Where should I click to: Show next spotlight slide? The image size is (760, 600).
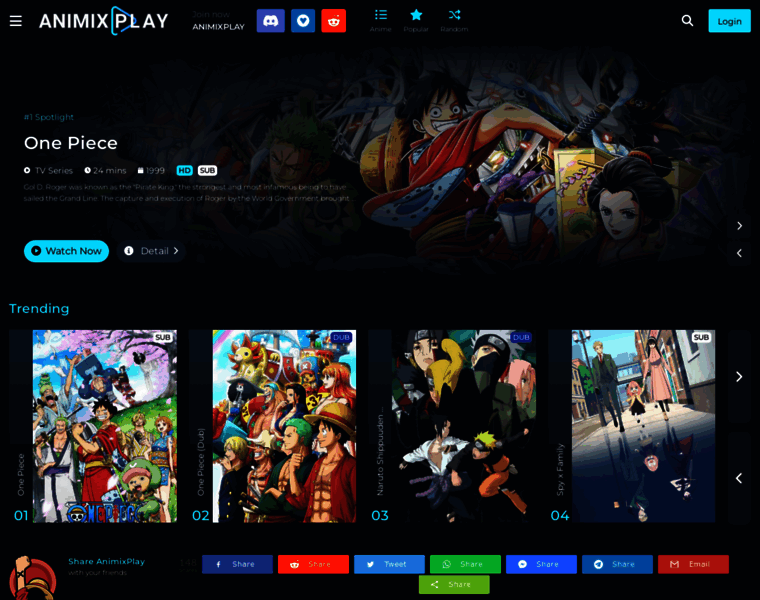click(x=739, y=226)
